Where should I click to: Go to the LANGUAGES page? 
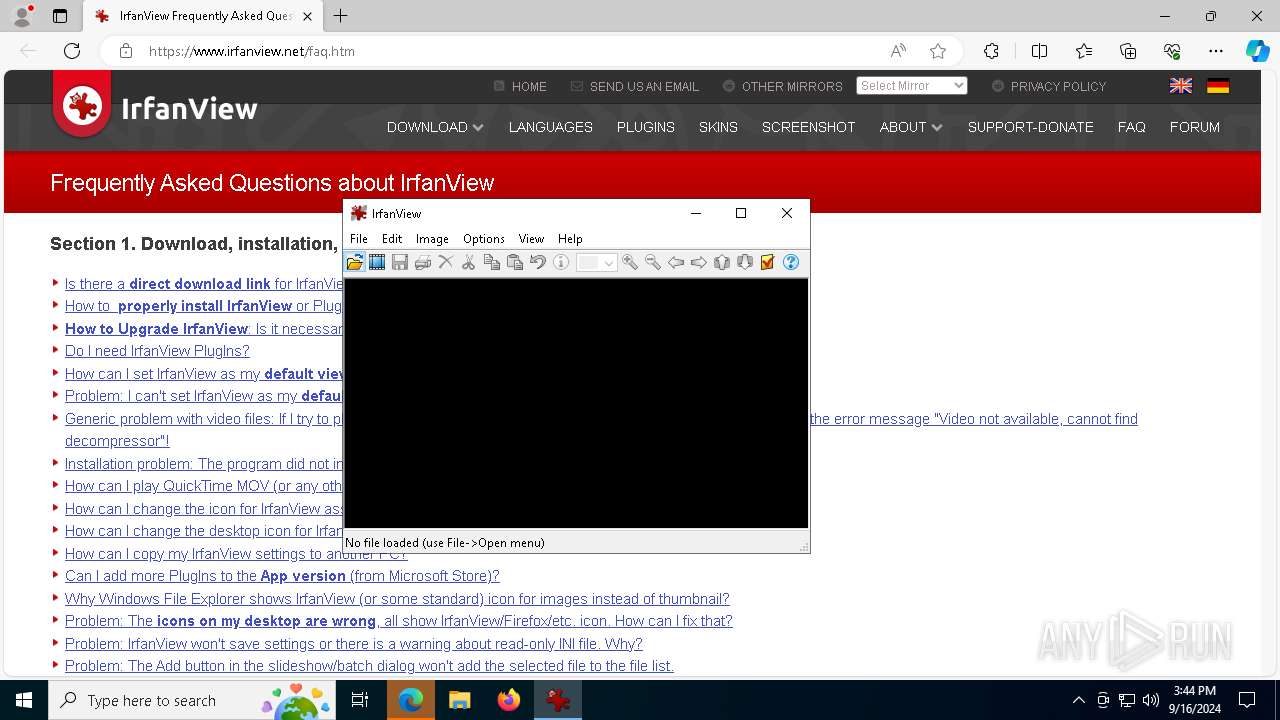coord(551,127)
